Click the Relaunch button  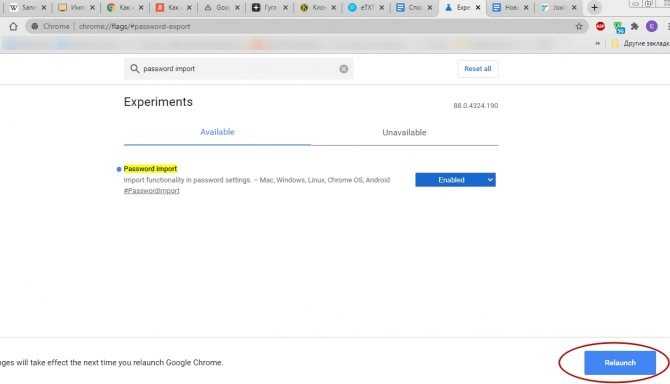click(620, 363)
